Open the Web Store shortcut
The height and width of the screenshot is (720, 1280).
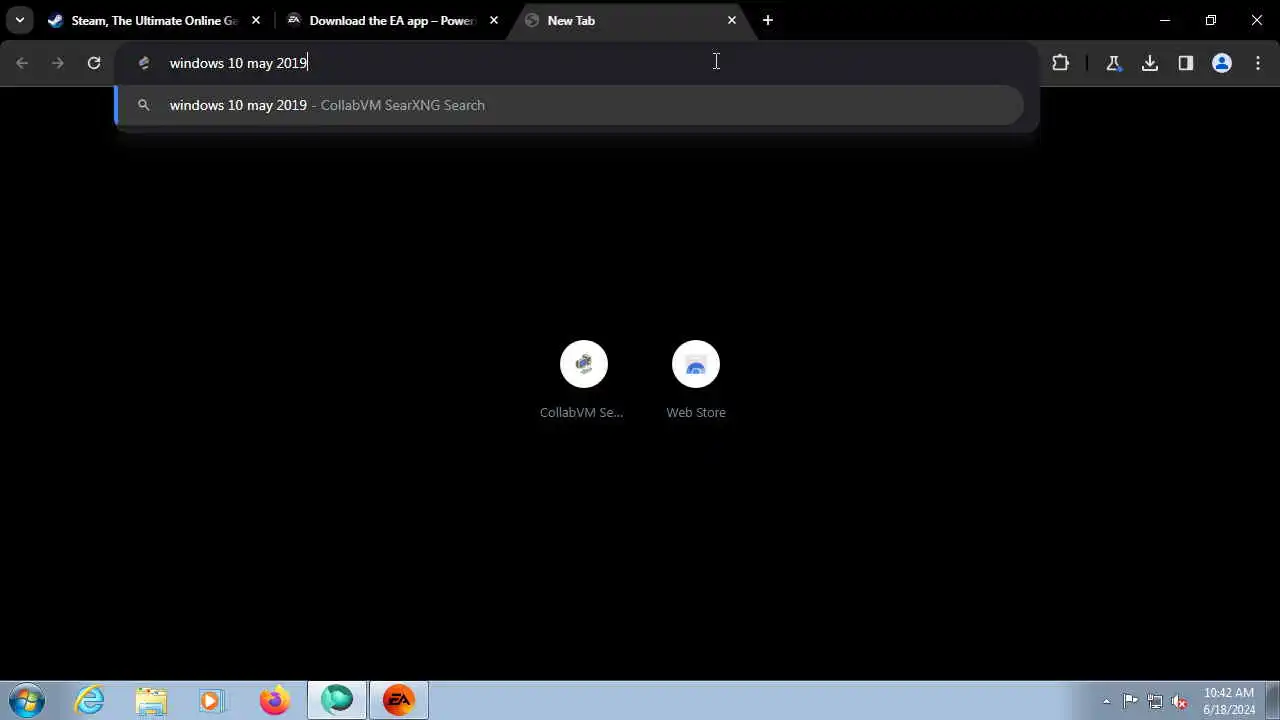coord(696,380)
